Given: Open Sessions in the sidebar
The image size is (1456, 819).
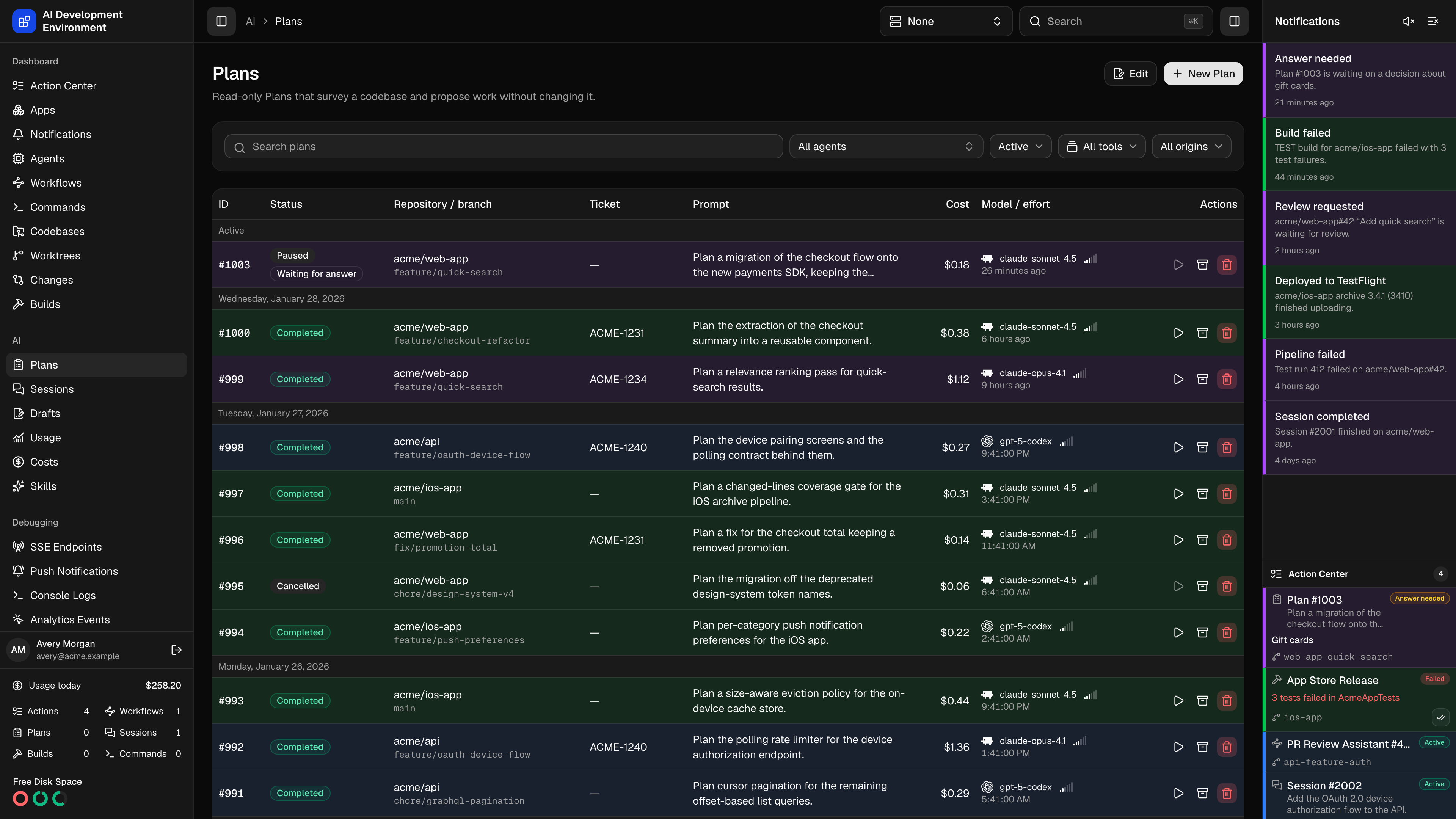Looking at the screenshot, I should click(x=97, y=389).
